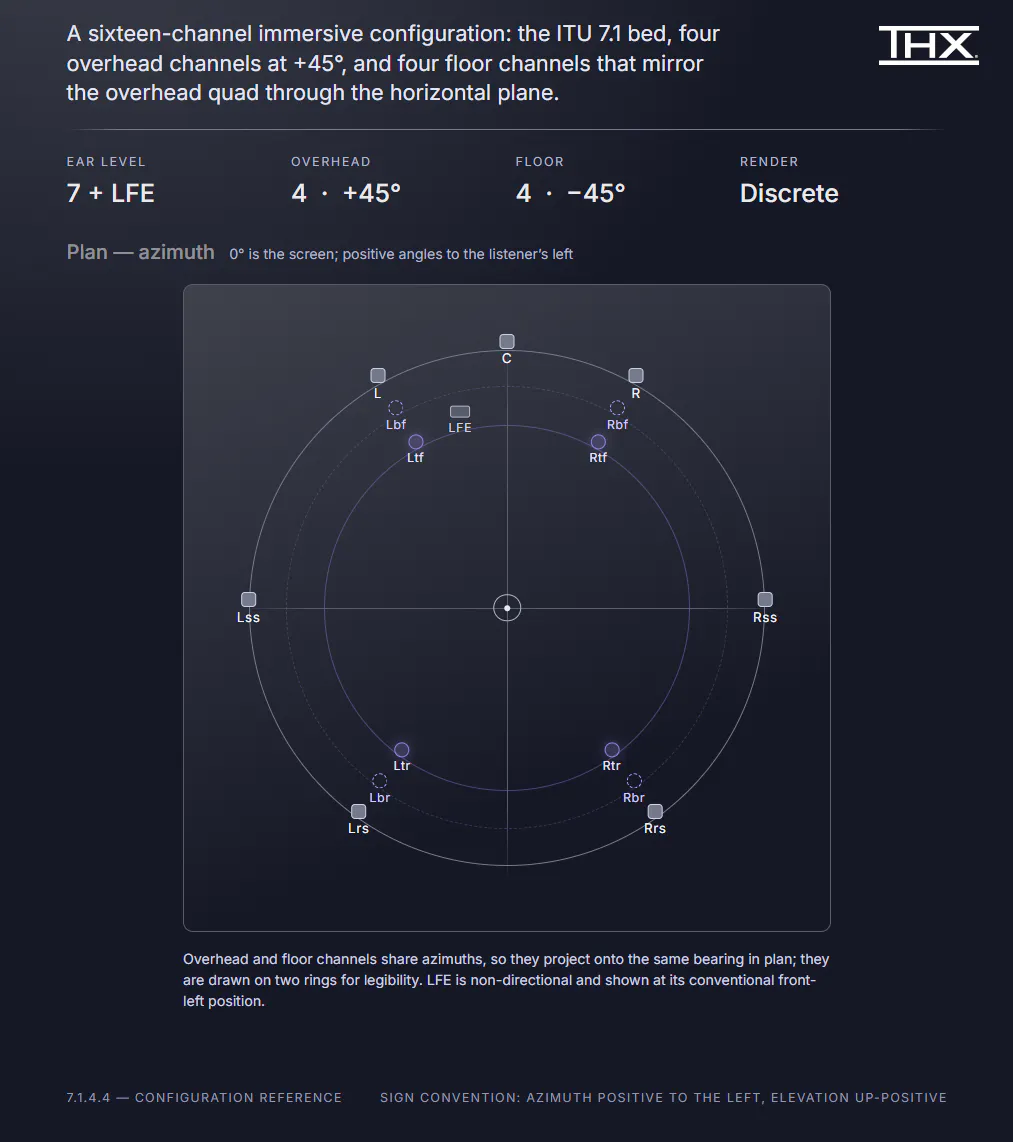Click the 'EAR LEVEL' label
The width and height of the screenshot is (1013, 1142).
pos(106,162)
